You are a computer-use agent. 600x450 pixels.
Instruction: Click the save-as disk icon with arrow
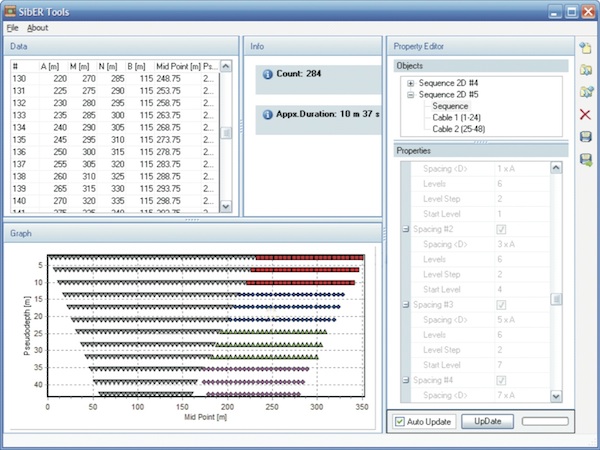[x=586, y=160]
